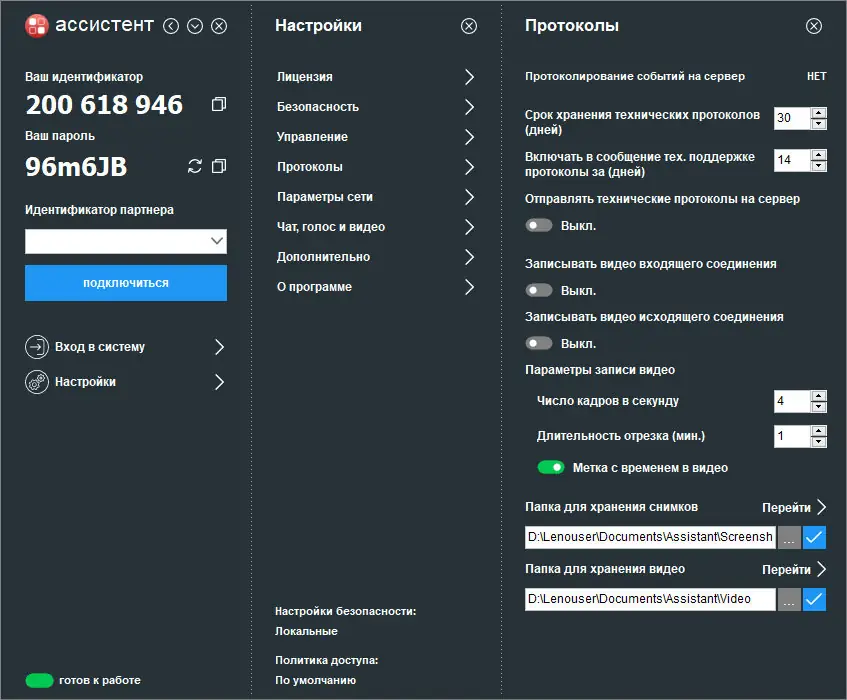Screen dimensions: 847x700
Task: Confirm the video folder path checkmark
Action: tap(815, 599)
